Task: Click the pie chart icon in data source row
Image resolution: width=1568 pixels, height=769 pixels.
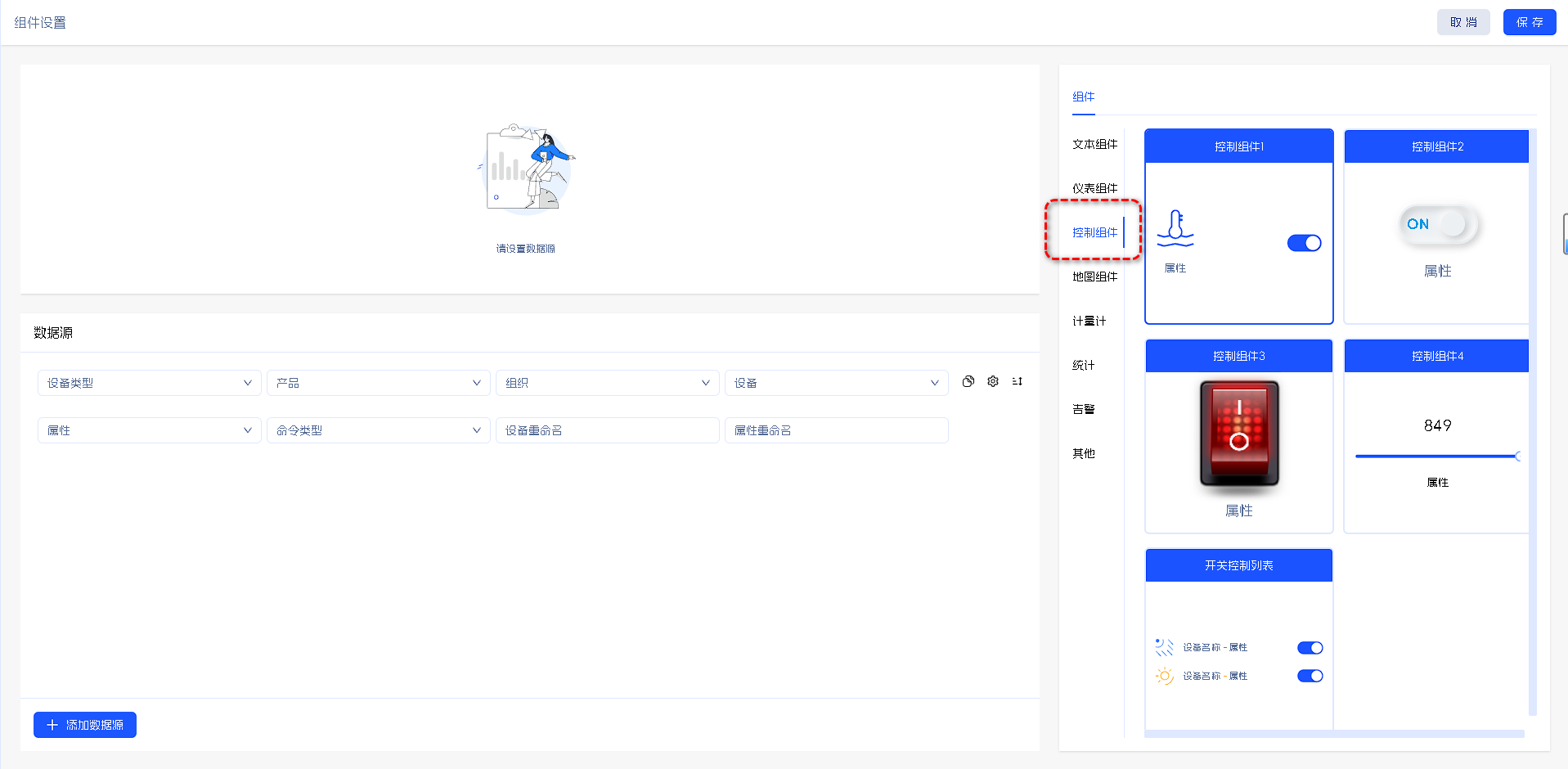Action: coord(968,381)
